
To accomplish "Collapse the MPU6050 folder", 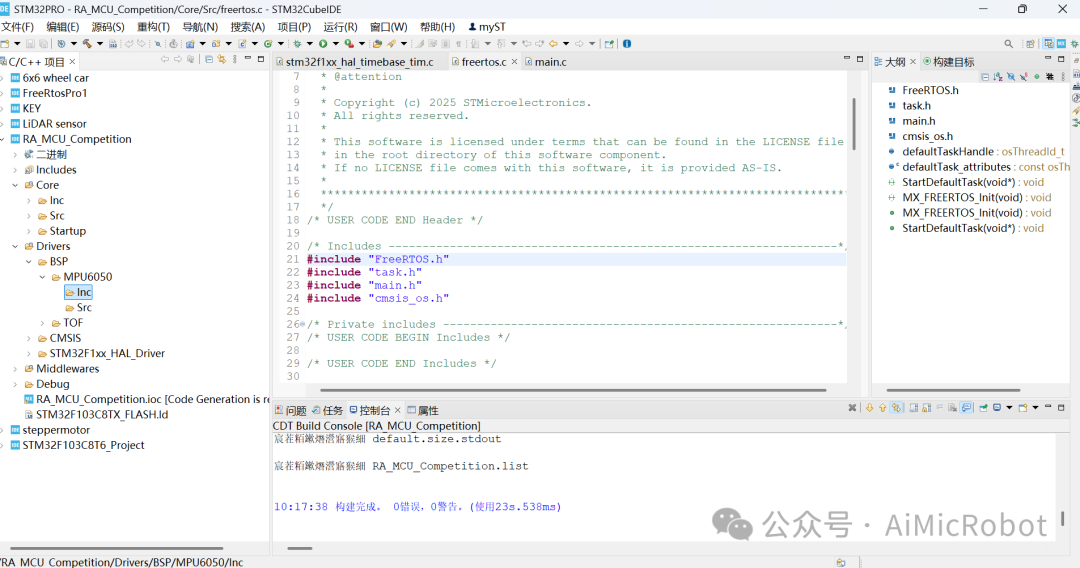I will click(x=43, y=277).
